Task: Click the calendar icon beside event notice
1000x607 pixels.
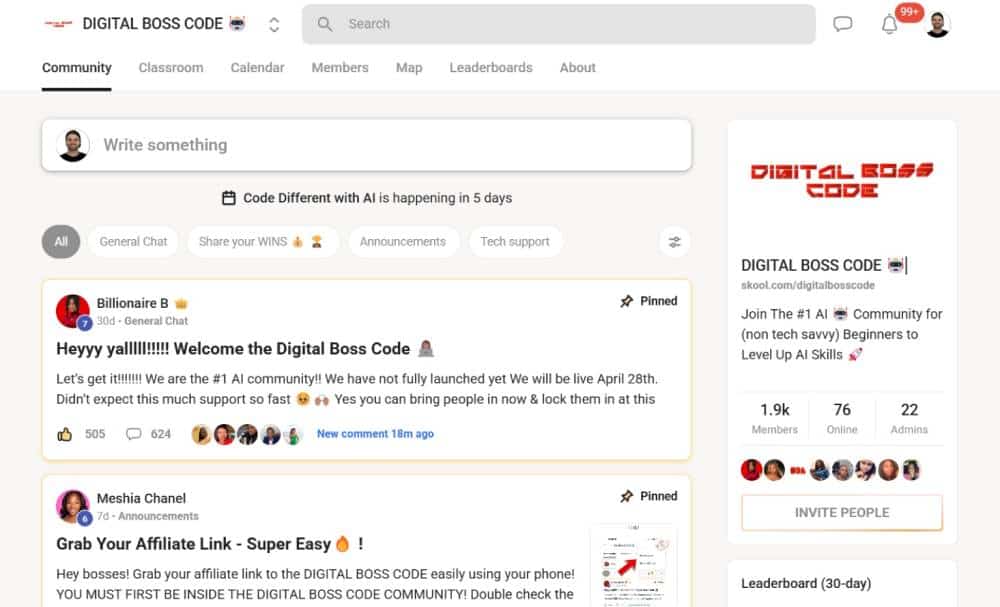Action: (229, 198)
